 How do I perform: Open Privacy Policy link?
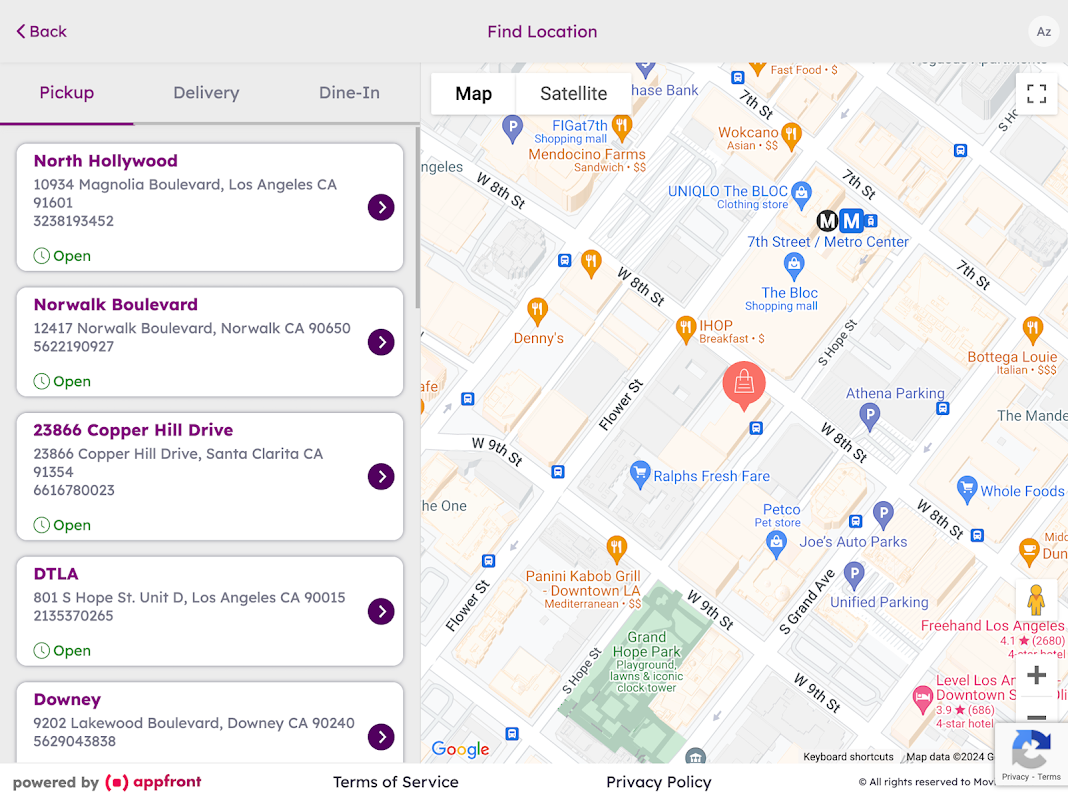pyautogui.click(x=659, y=782)
